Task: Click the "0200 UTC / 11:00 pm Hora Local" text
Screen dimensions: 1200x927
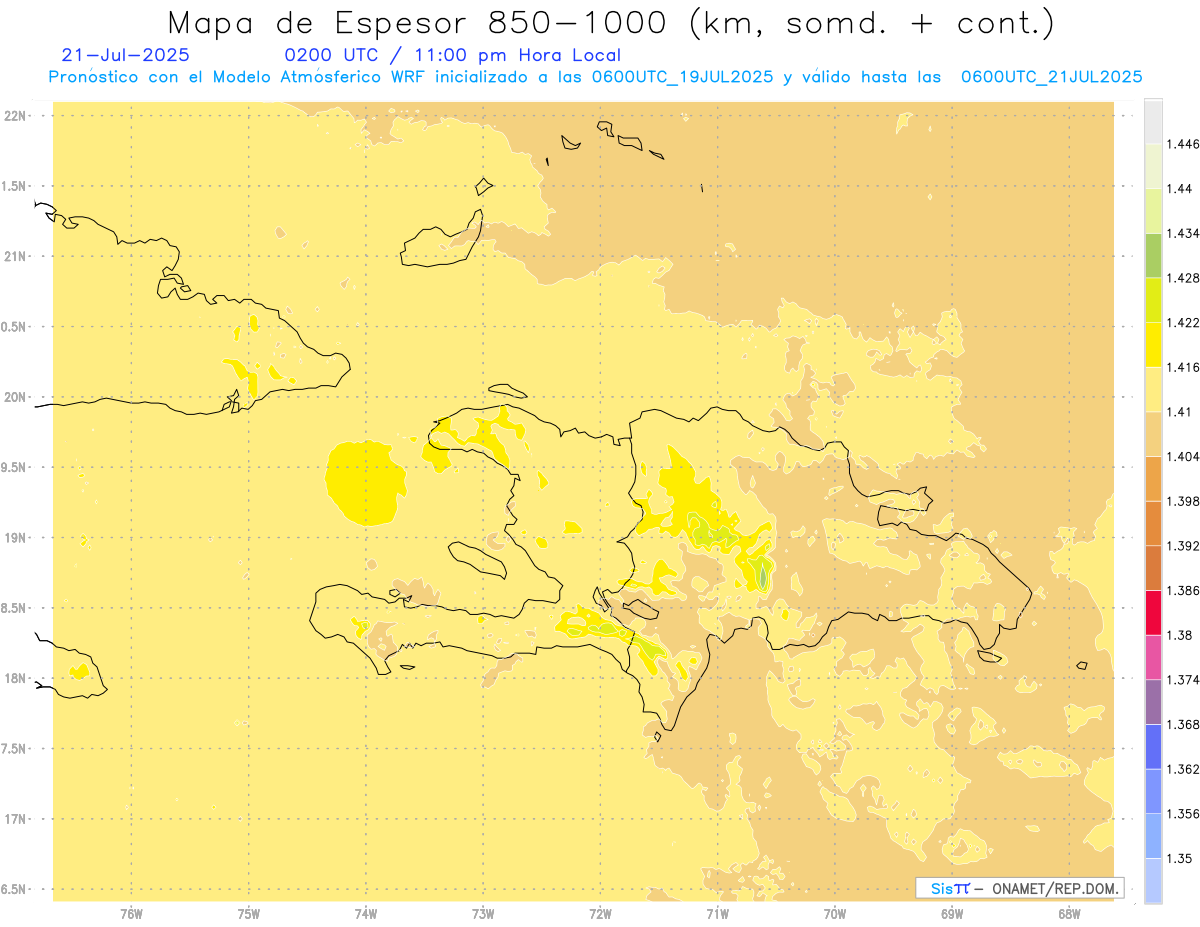Action: click(453, 56)
